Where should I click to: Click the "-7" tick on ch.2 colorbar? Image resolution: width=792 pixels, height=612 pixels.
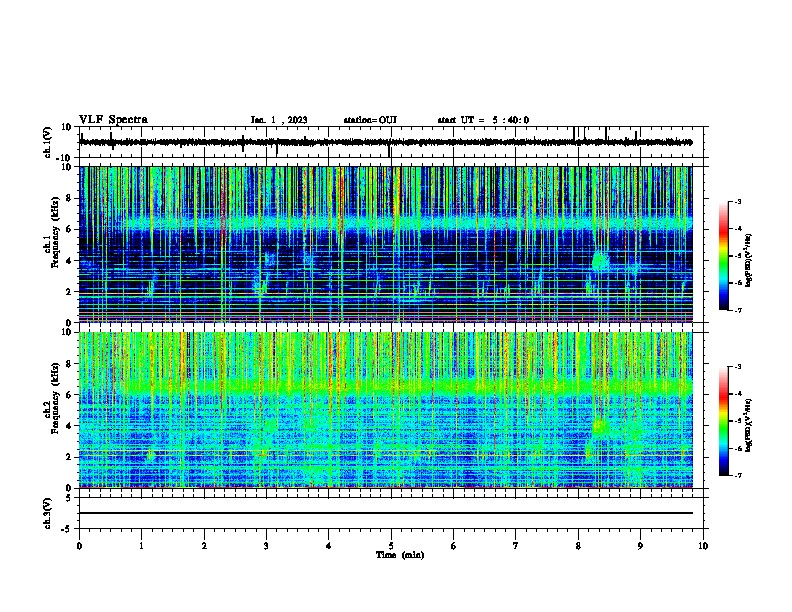737,475
